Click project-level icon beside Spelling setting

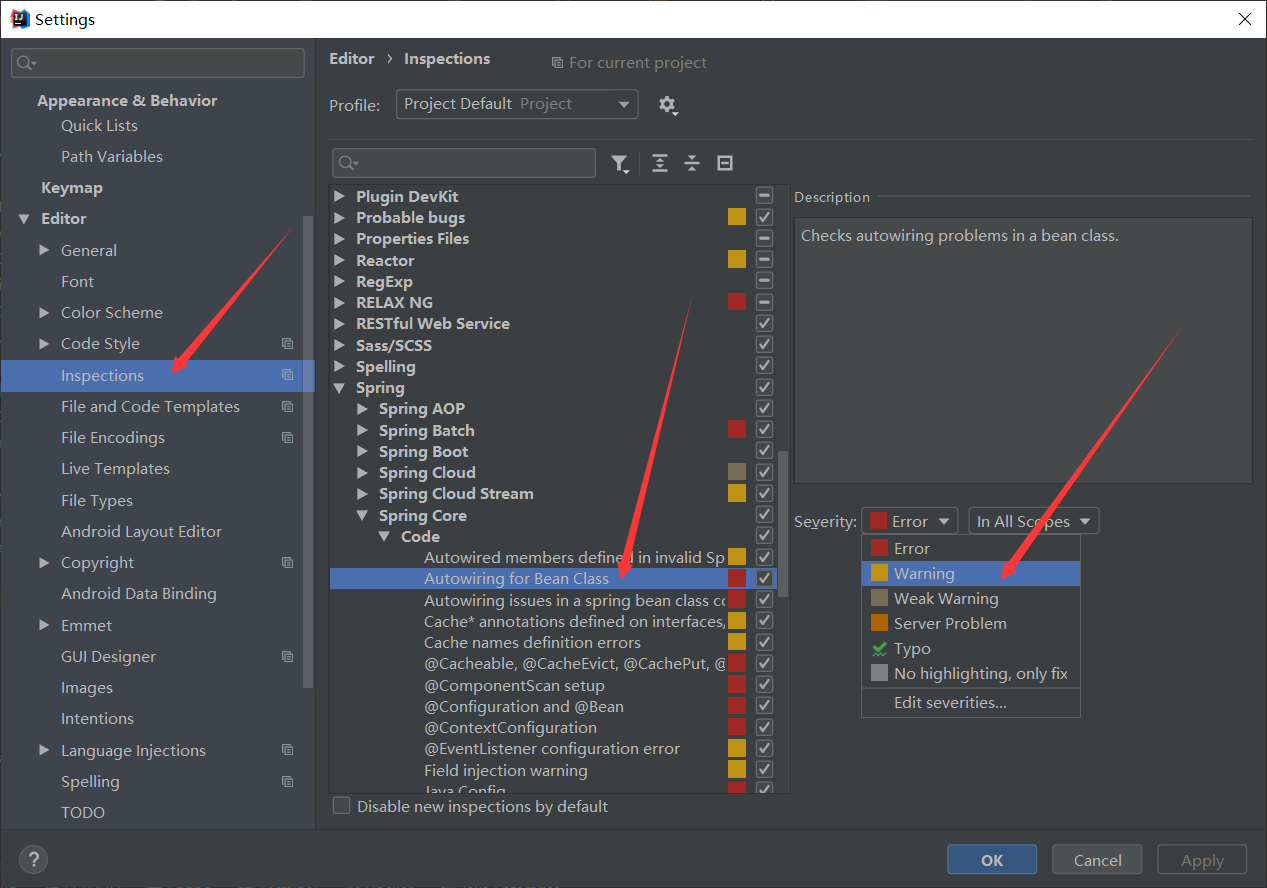pyautogui.click(x=288, y=782)
